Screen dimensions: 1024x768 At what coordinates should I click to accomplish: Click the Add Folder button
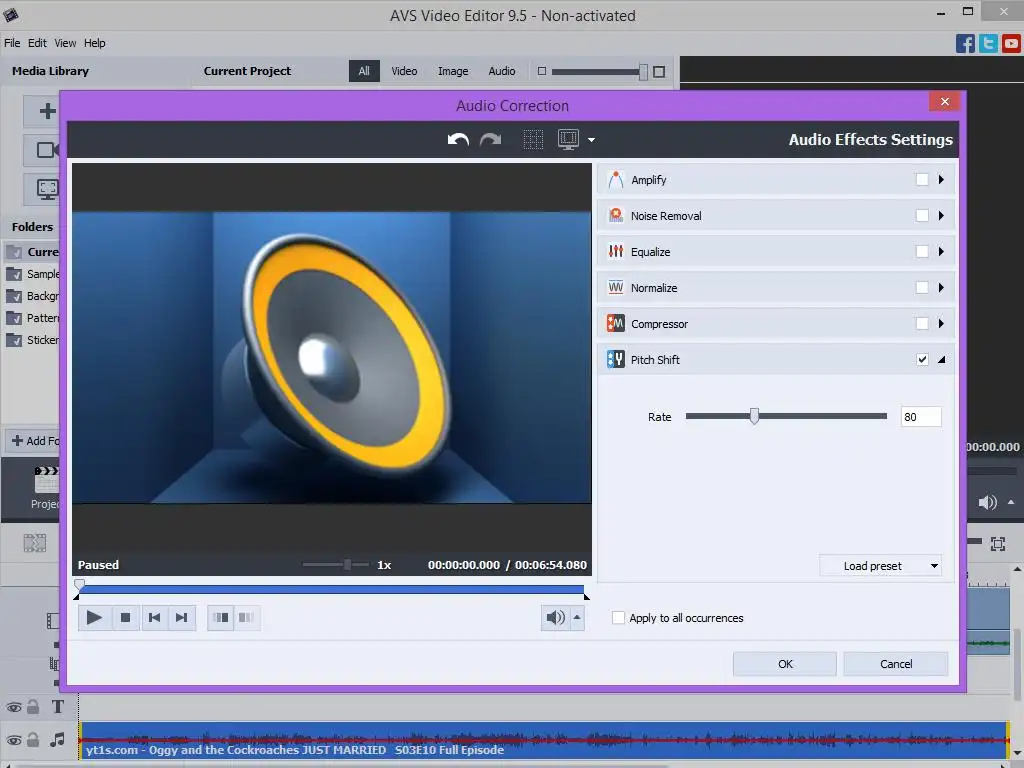click(33, 441)
